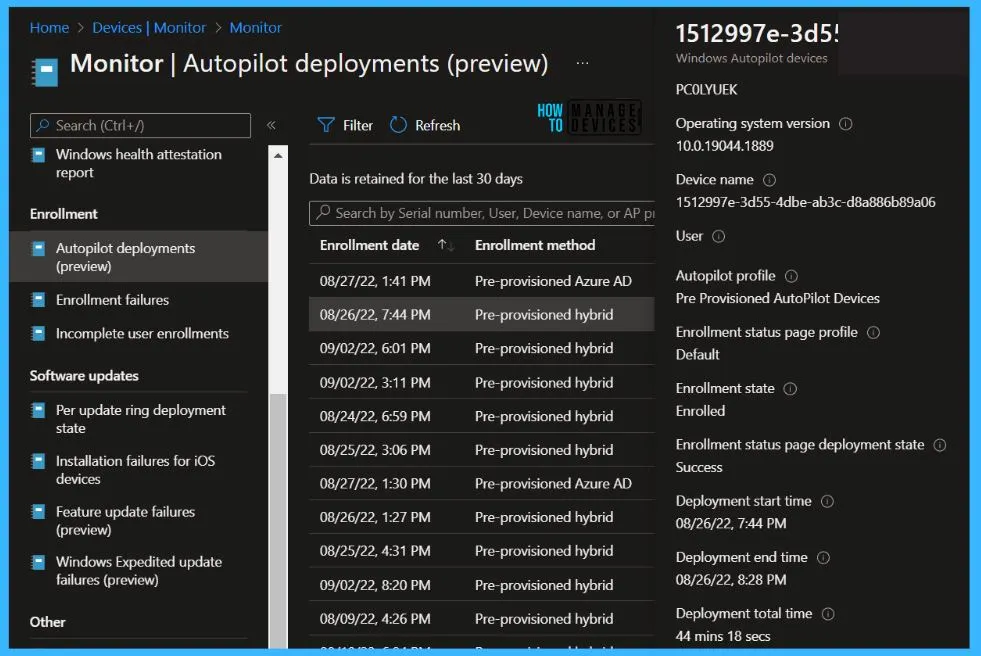Click info icon beside Enrollment status page deployment state
981x656 pixels.
click(940, 445)
